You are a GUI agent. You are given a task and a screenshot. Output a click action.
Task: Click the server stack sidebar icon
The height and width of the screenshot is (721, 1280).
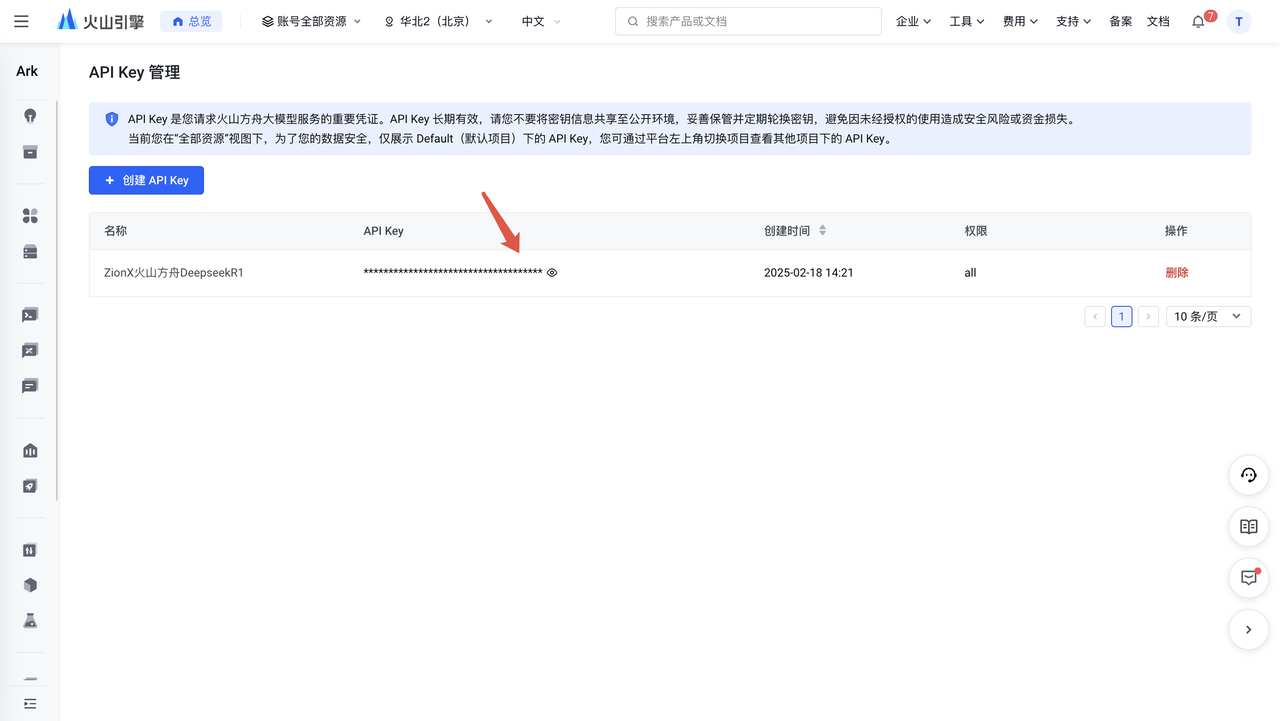point(30,252)
